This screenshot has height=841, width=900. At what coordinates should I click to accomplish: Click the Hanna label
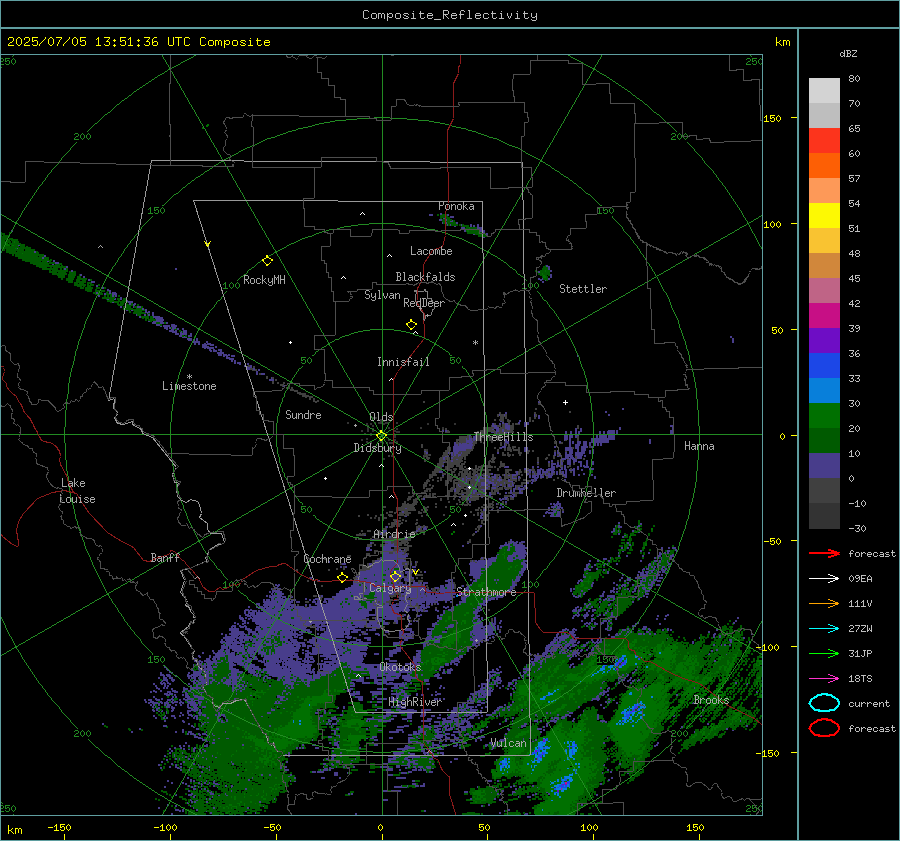699,446
